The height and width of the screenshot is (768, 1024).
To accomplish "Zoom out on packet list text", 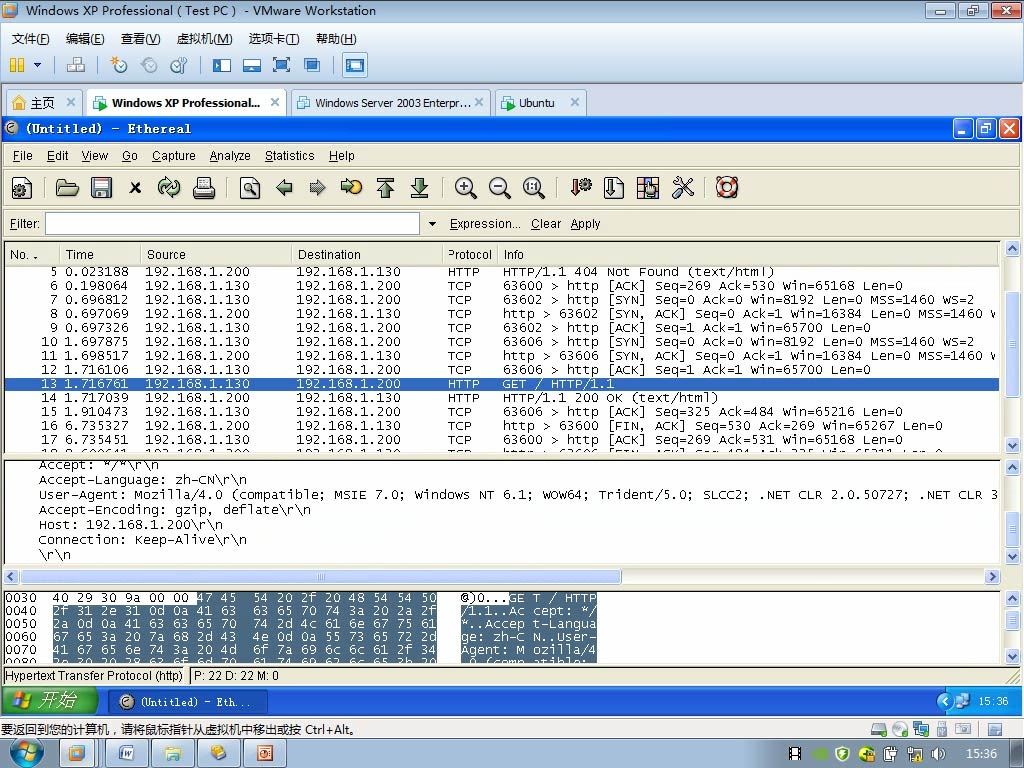I will (x=500, y=188).
